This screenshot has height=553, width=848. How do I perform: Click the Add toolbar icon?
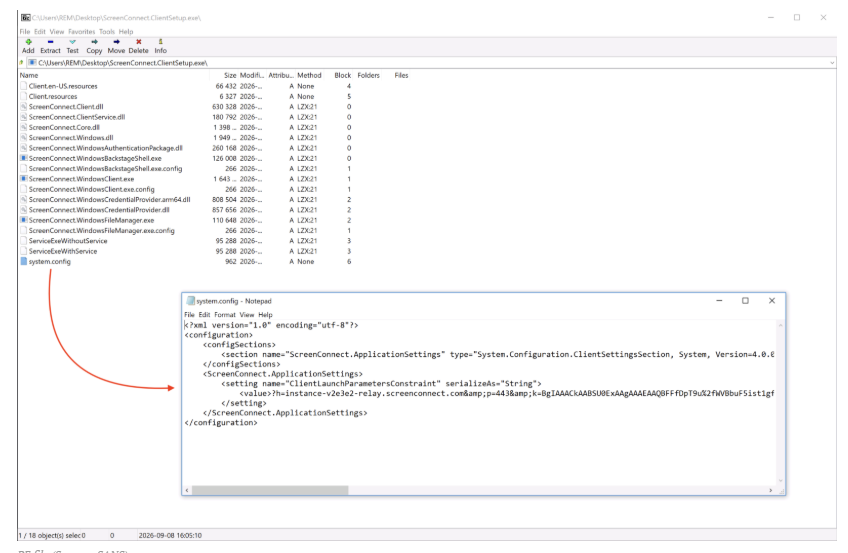[28, 42]
